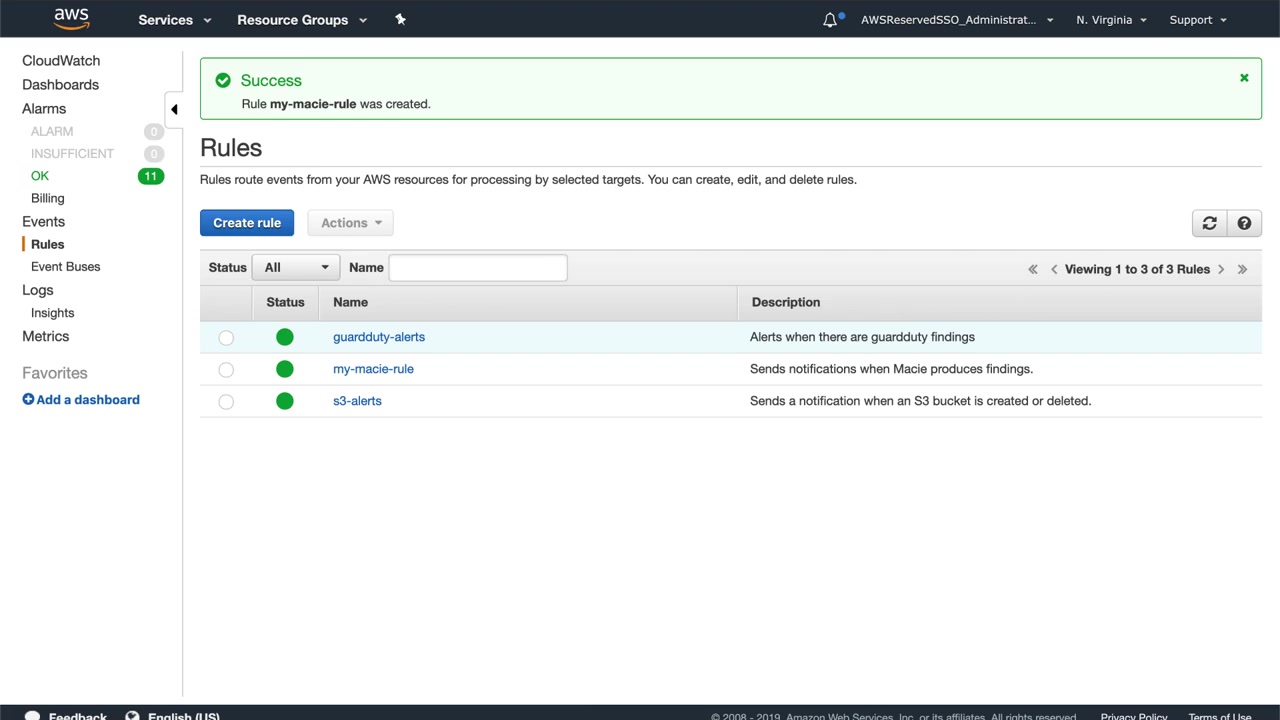
Task: Select the s3-alerts radio button
Action: [x=226, y=402]
